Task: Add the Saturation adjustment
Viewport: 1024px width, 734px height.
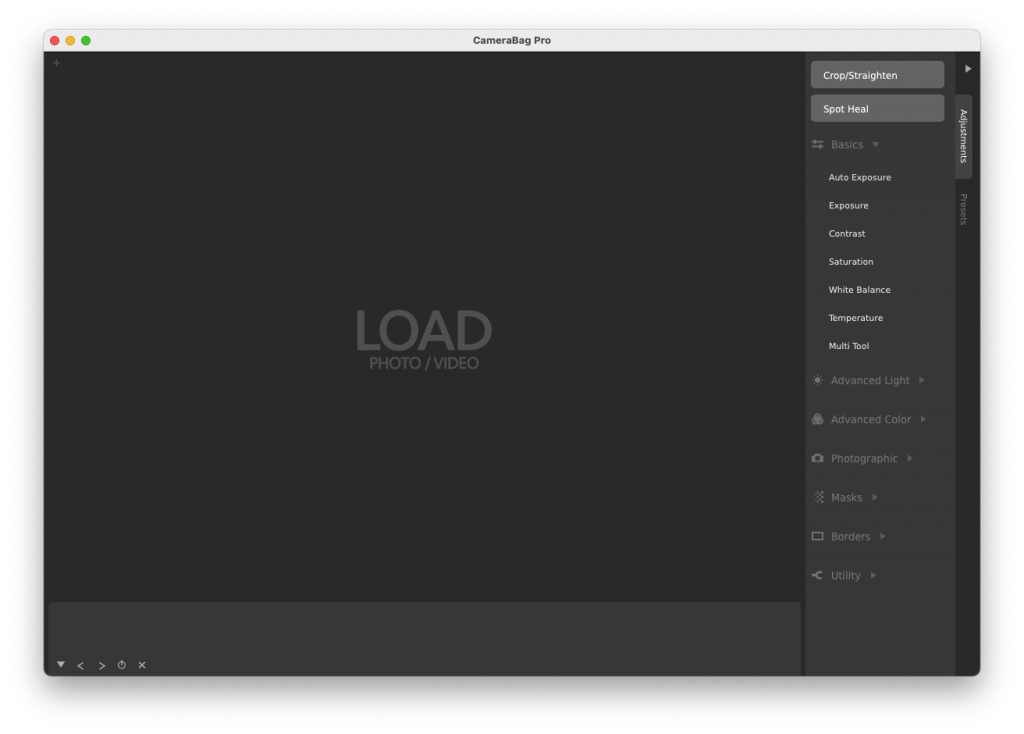Action: 850,262
